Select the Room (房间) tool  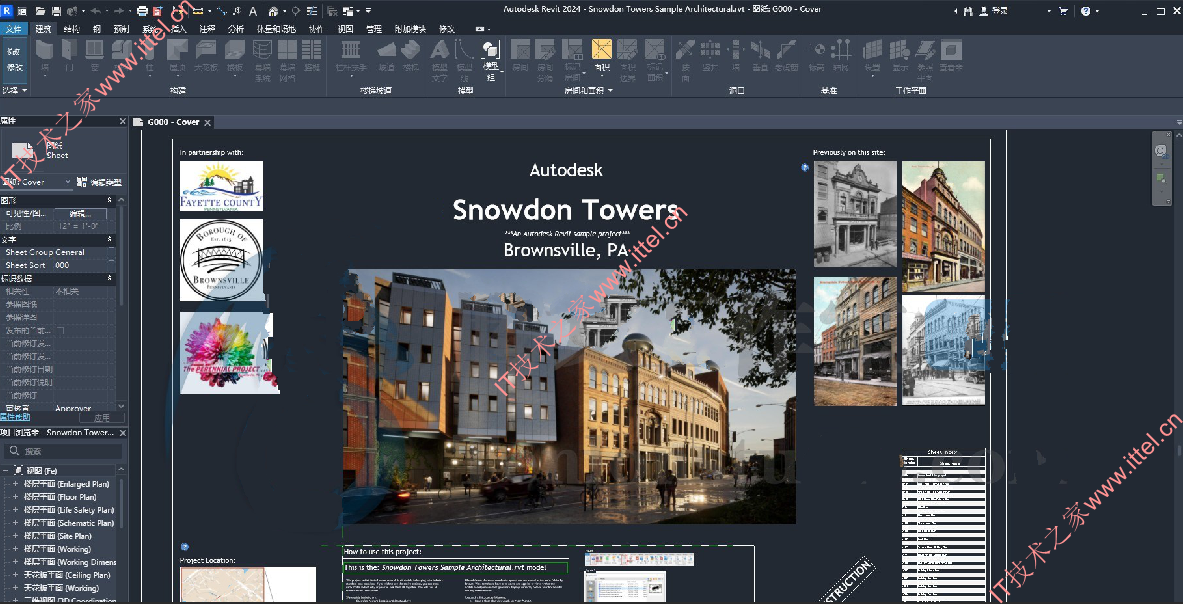521,57
